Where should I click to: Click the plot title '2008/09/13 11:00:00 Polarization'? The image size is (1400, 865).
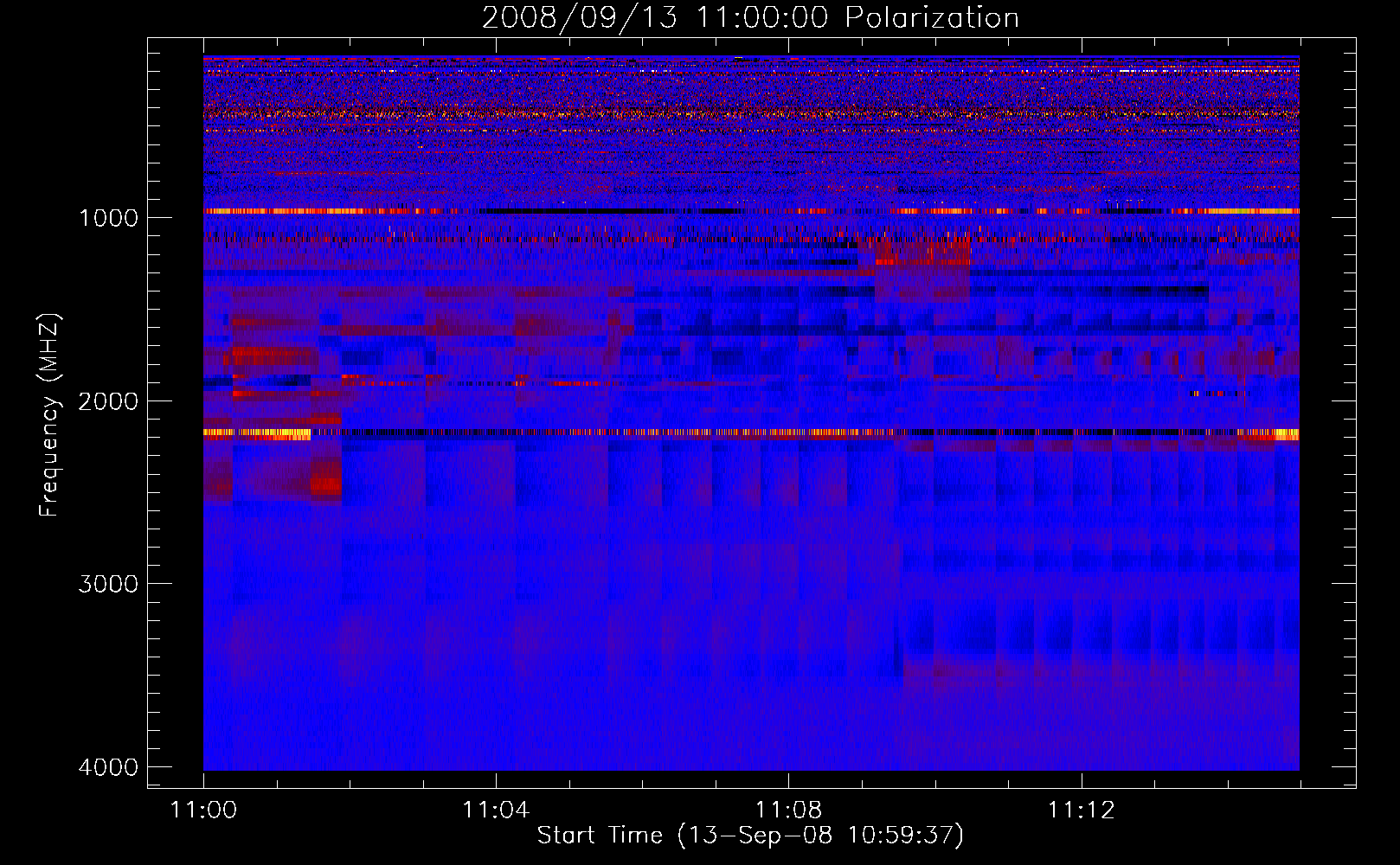pyautogui.click(x=750, y=18)
